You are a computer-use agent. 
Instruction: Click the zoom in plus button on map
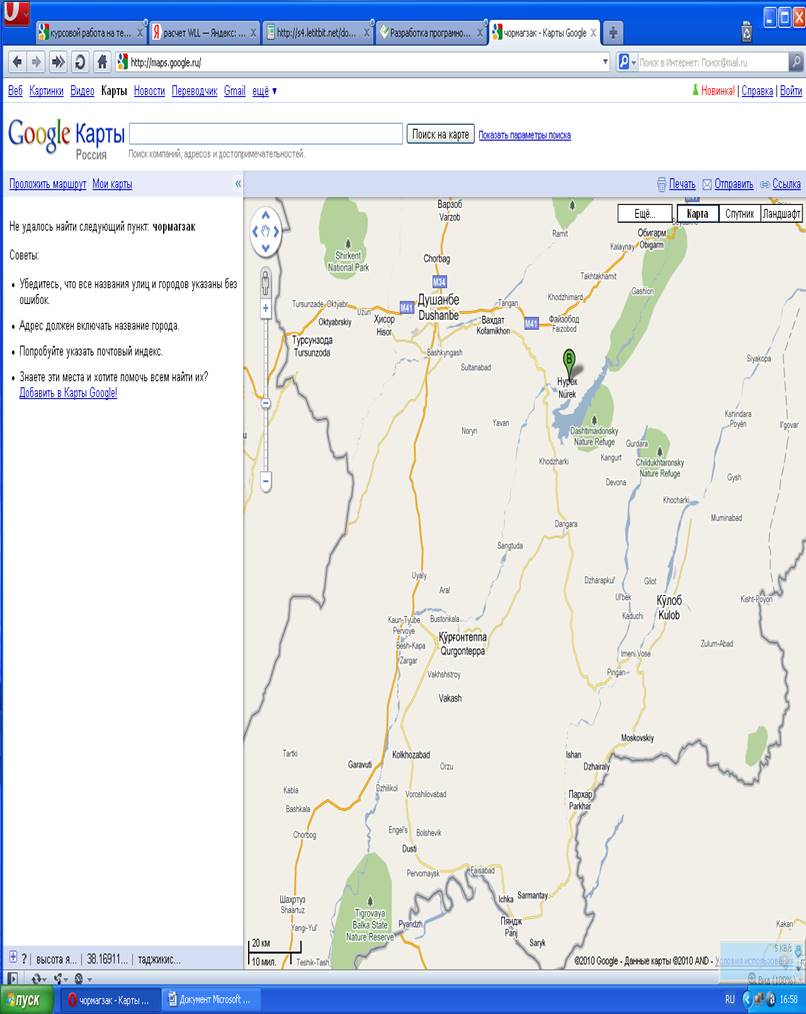pyautogui.click(x=266, y=308)
